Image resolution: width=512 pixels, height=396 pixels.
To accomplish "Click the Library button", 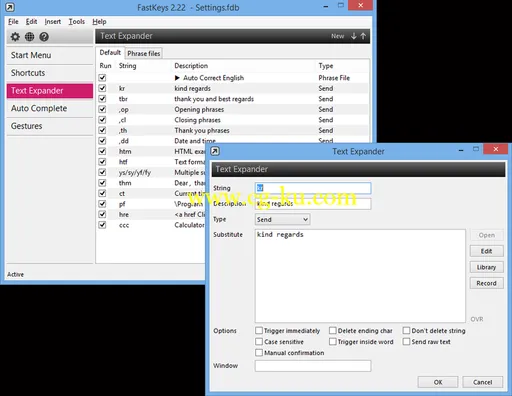I will tap(486, 267).
